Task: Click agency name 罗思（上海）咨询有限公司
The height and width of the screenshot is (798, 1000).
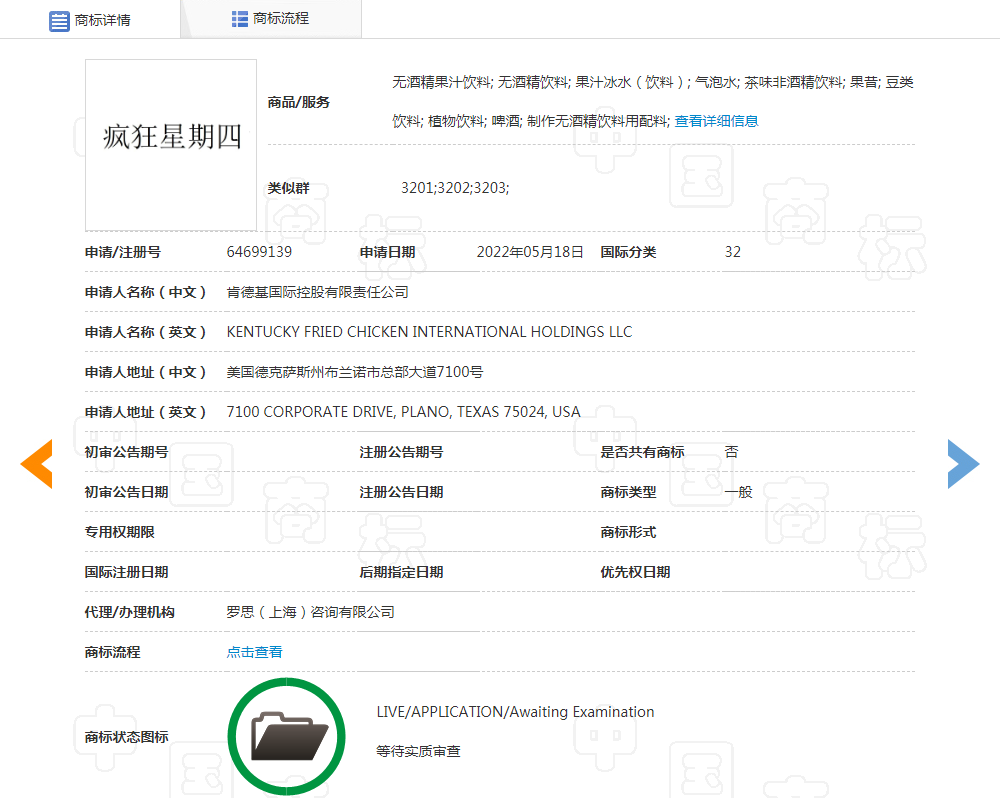Action: coord(311,612)
